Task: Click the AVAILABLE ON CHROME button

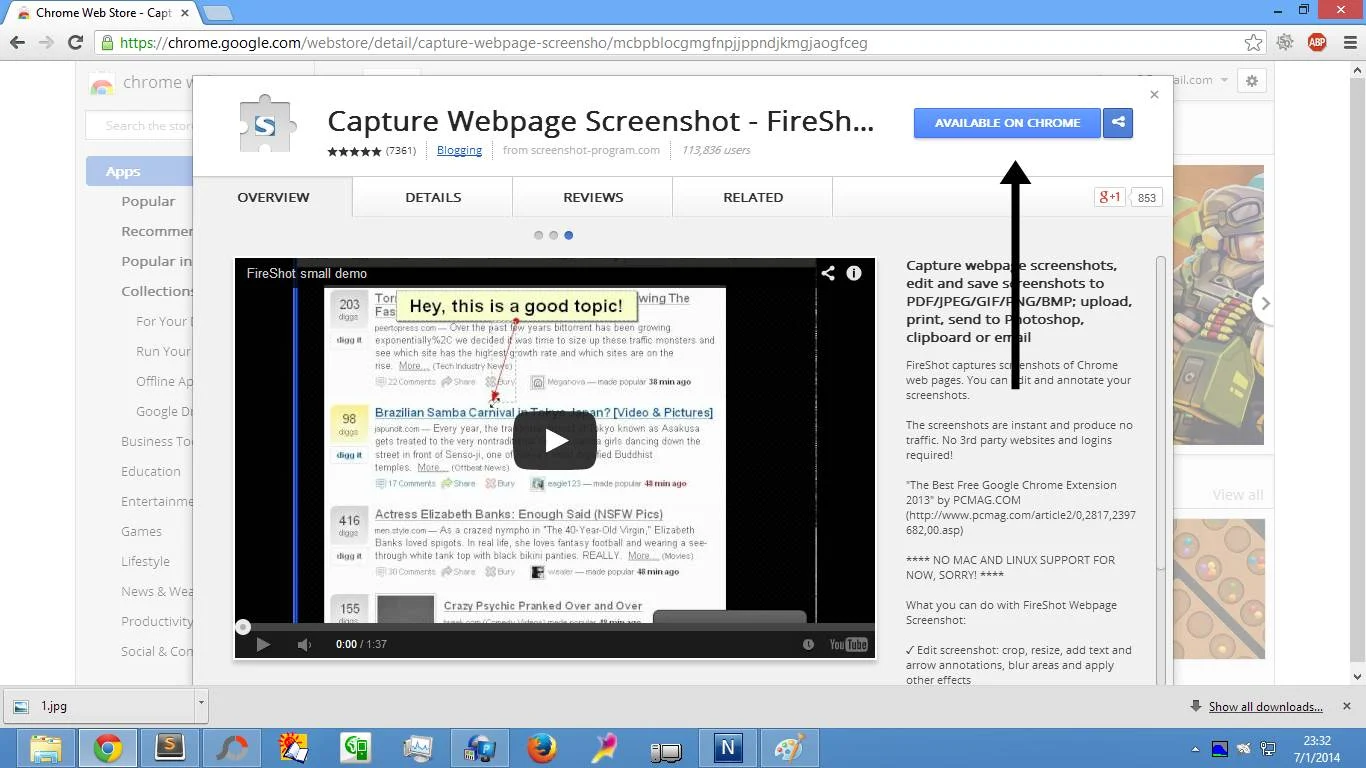Action: pyautogui.click(x=1007, y=123)
